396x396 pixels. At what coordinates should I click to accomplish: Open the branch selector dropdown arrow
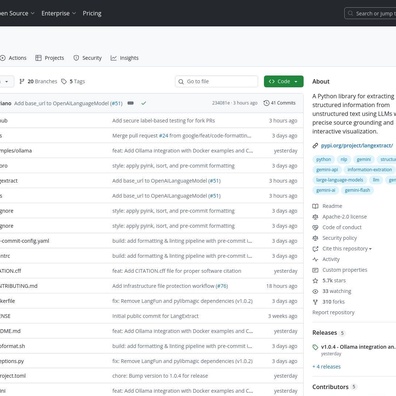(7, 81)
